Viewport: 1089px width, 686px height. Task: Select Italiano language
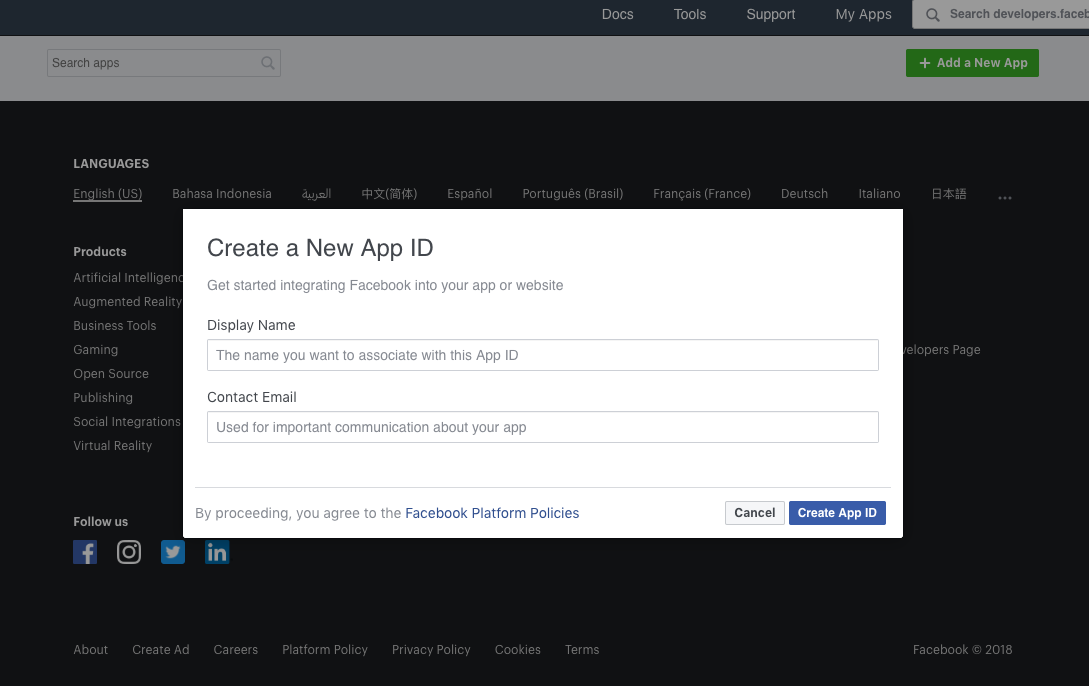(879, 194)
